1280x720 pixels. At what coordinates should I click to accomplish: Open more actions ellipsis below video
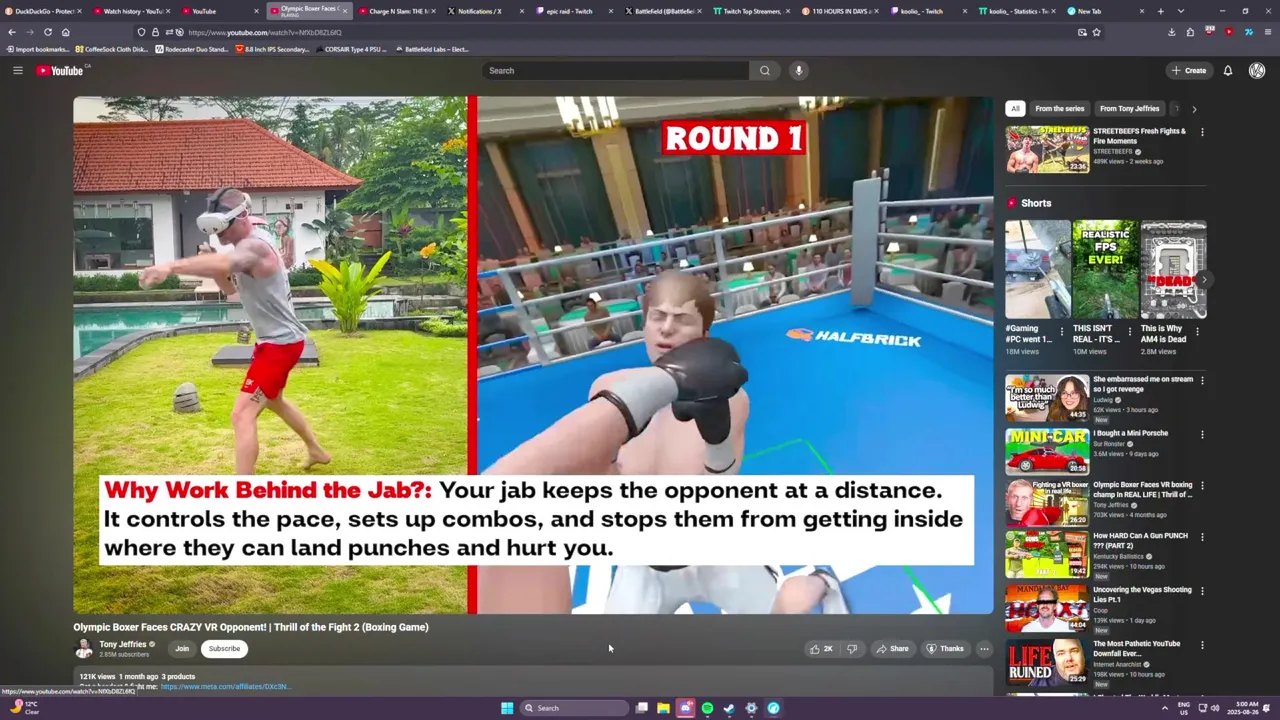[x=984, y=648]
